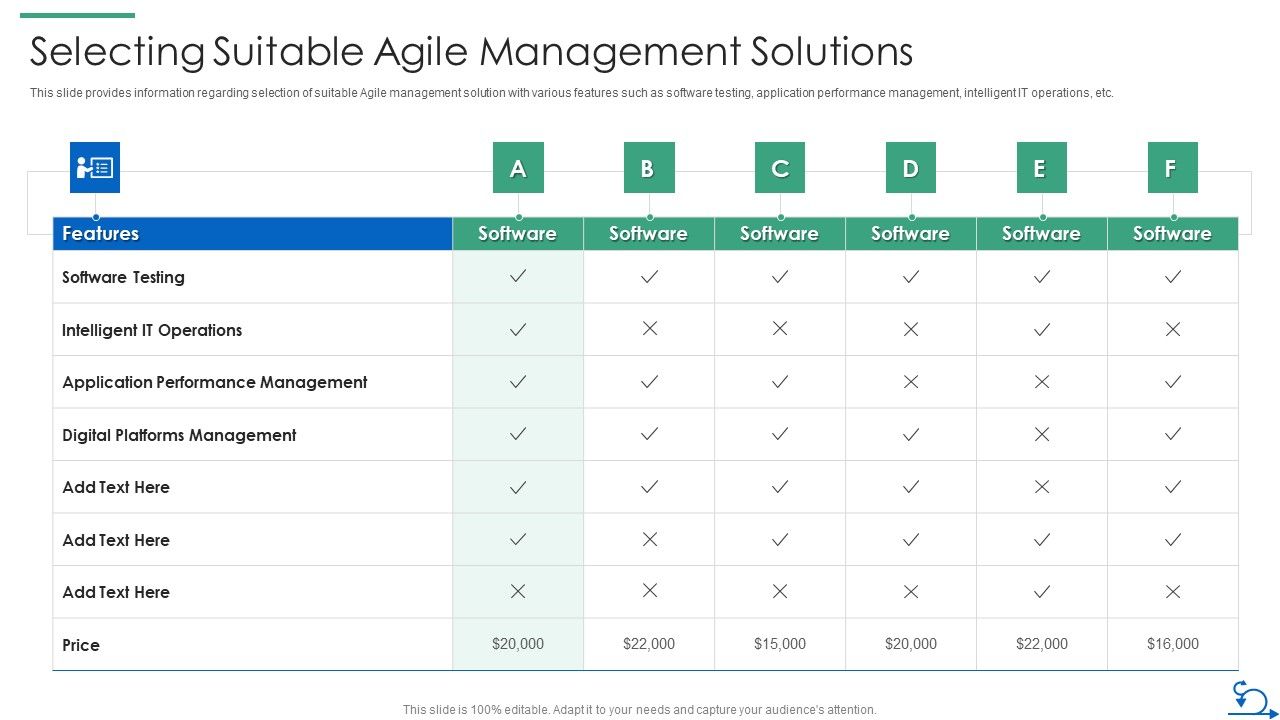
Task: Select the green accent bar above the title
Action: point(77,14)
